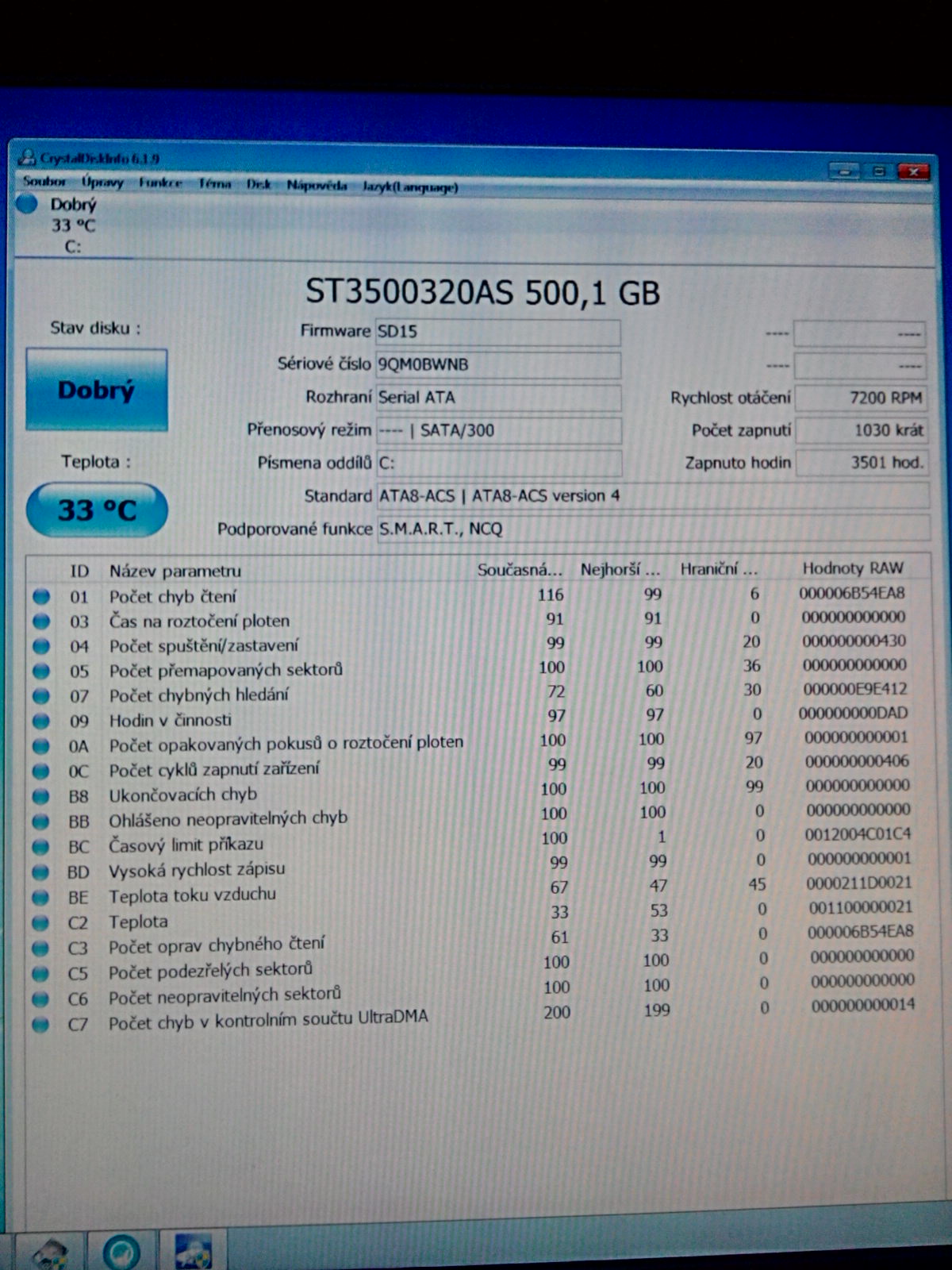Select the Počet chyb čtení parameter name

(172, 596)
